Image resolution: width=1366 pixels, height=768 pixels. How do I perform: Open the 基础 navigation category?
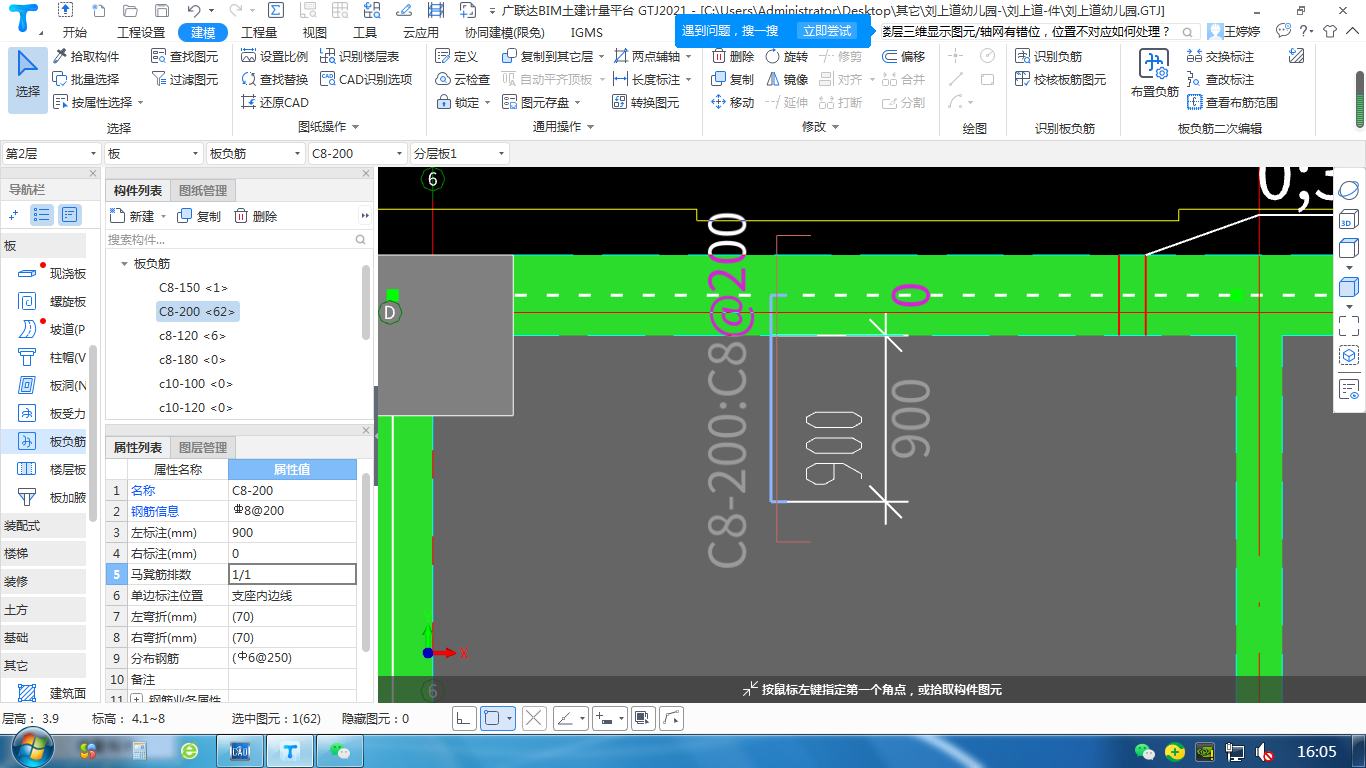(43, 637)
